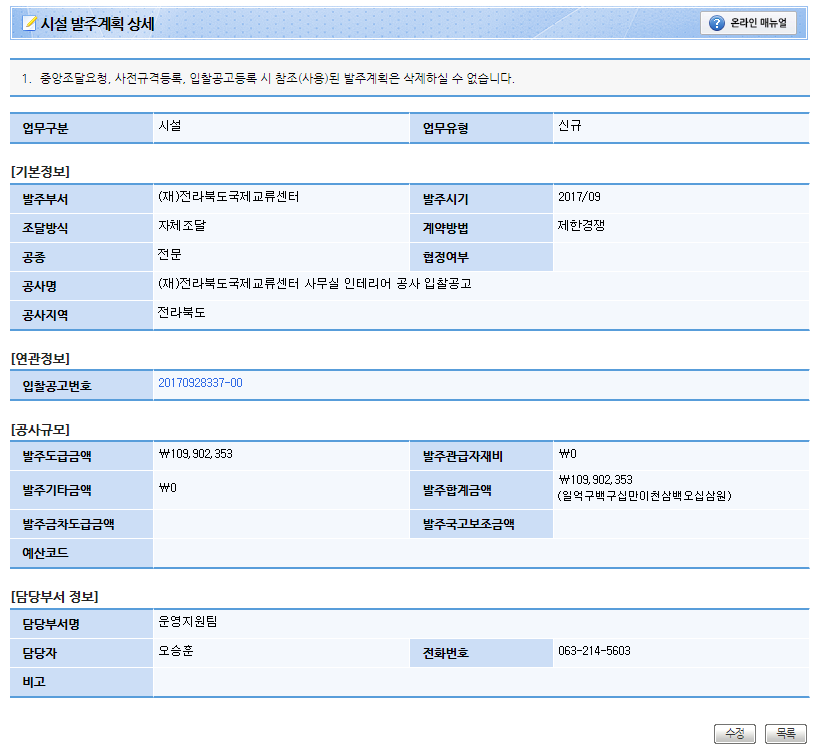Click the empty 비고 field
This screenshot has width=820, height=751.
point(480,682)
